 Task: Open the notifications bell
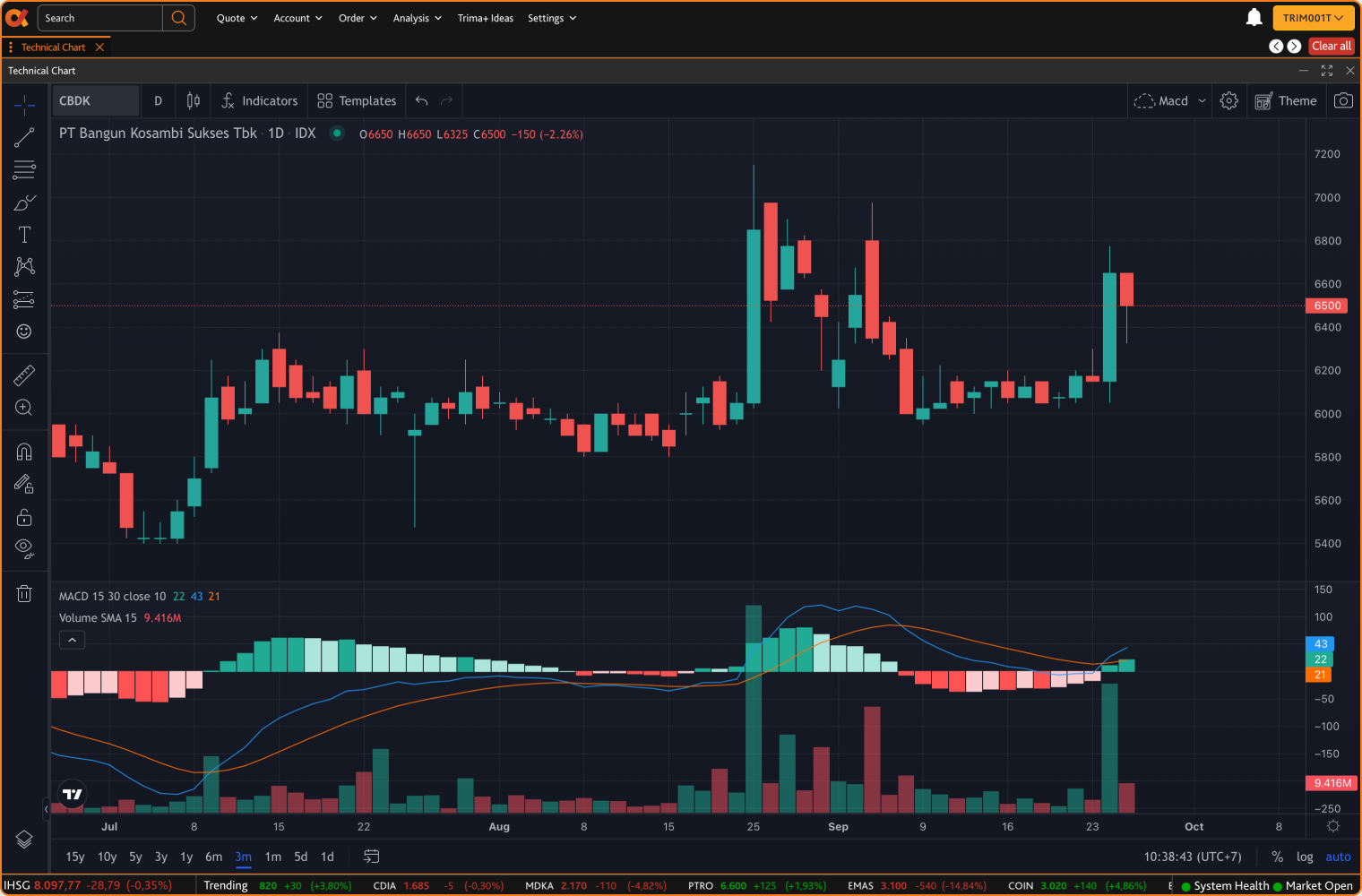point(1254,18)
